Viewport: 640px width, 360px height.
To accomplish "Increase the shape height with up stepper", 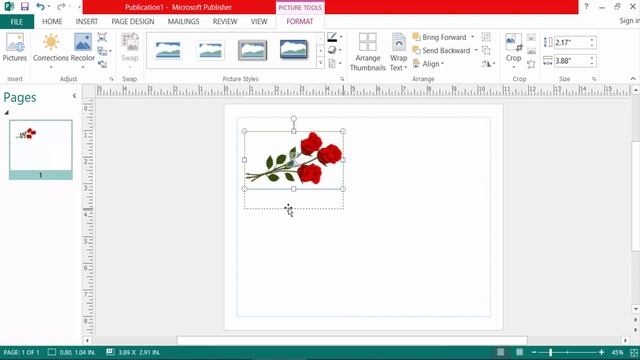I will click(592, 40).
